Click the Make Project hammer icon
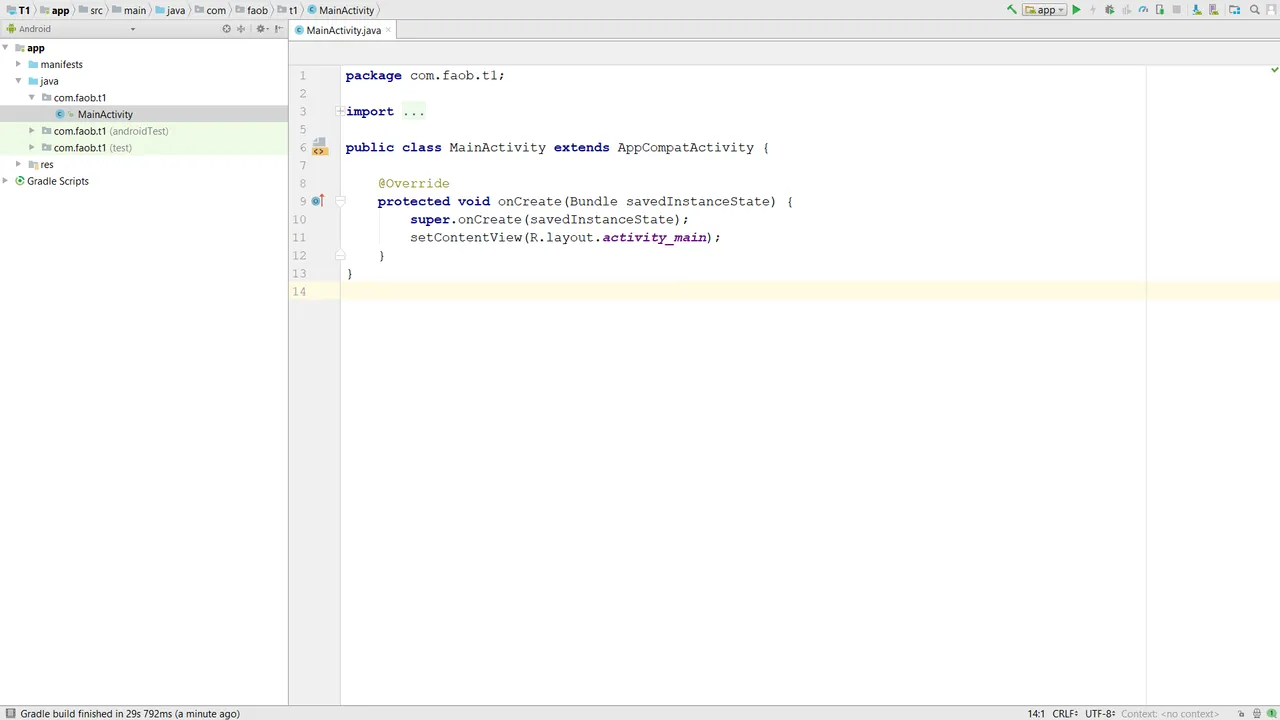This screenshot has width=1280, height=720. coord(1012,10)
